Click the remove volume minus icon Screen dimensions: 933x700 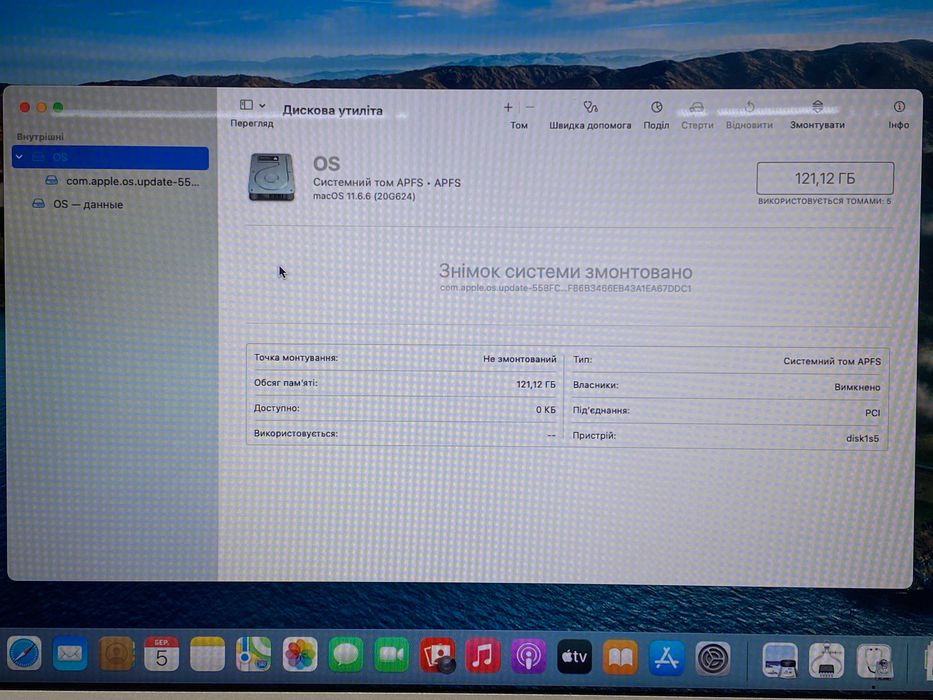(x=530, y=108)
